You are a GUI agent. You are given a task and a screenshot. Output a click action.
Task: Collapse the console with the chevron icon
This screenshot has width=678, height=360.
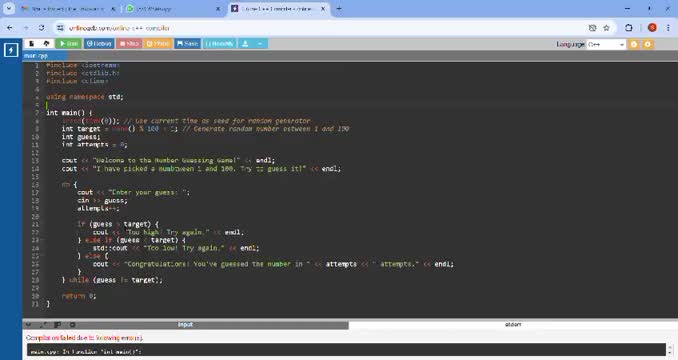[29, 325]
